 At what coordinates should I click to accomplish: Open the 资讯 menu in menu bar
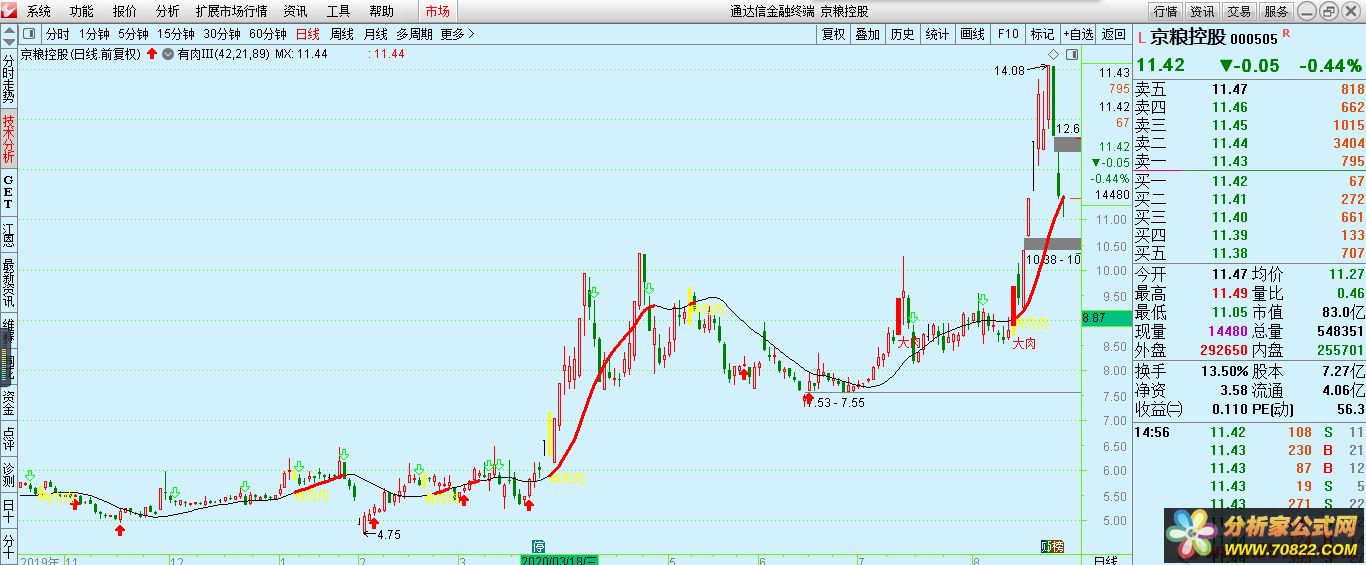click(x=295, y=11)
